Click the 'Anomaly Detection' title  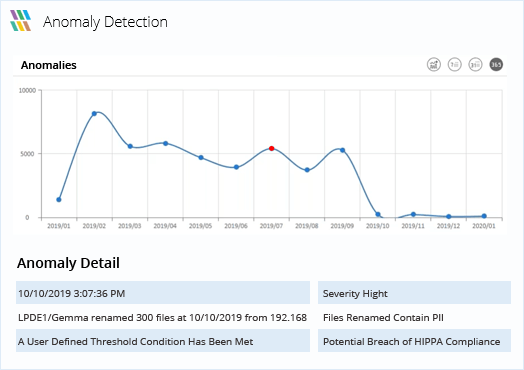(105, 22)
